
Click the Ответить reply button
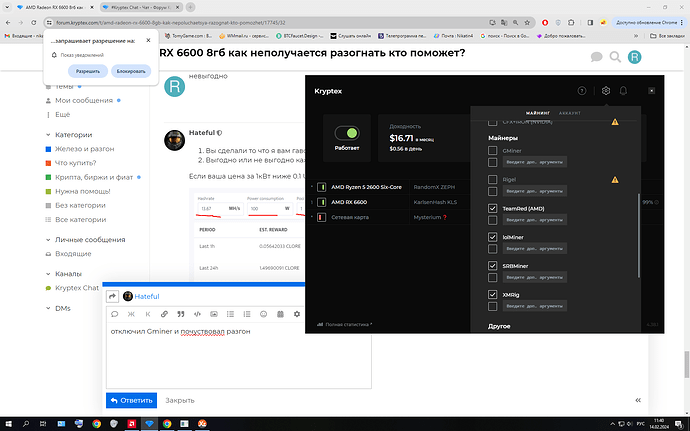131,400
